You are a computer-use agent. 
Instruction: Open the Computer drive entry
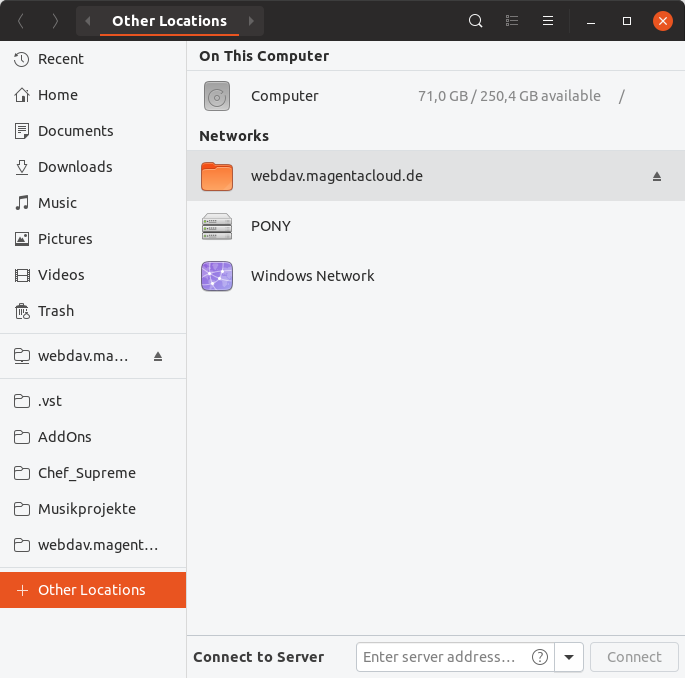coord(436,96)
